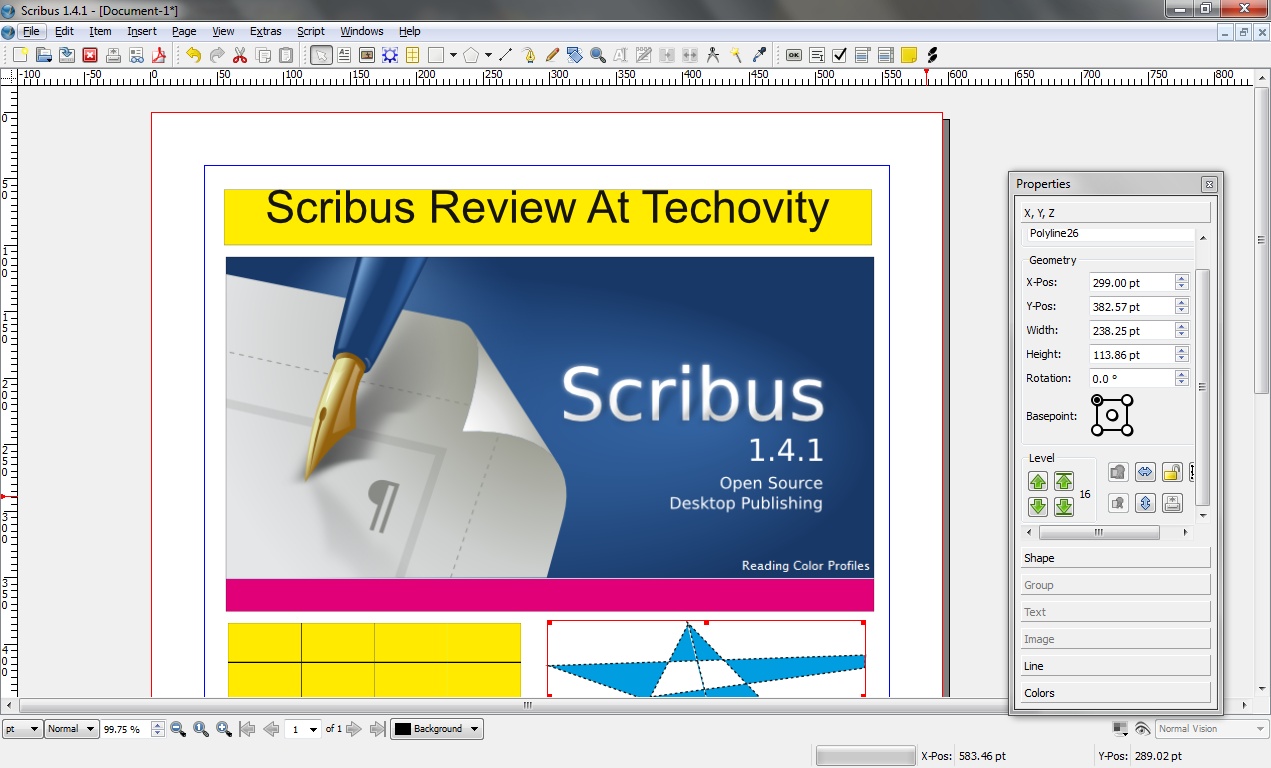
Task: Insert a render frame
Action: [x=390, y=55]
